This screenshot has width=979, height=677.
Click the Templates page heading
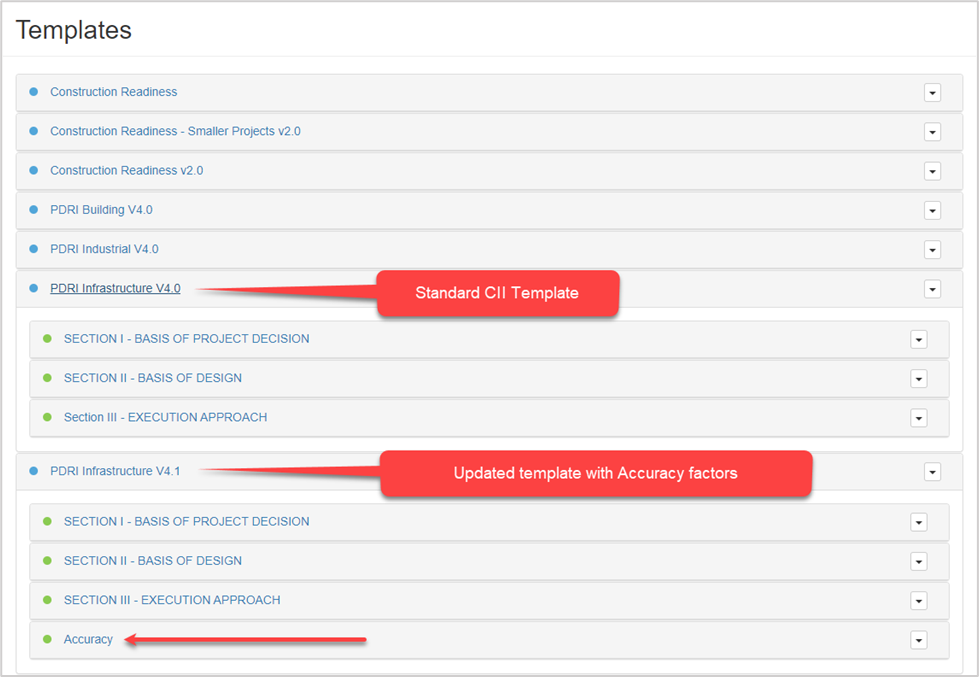point(74,30)
